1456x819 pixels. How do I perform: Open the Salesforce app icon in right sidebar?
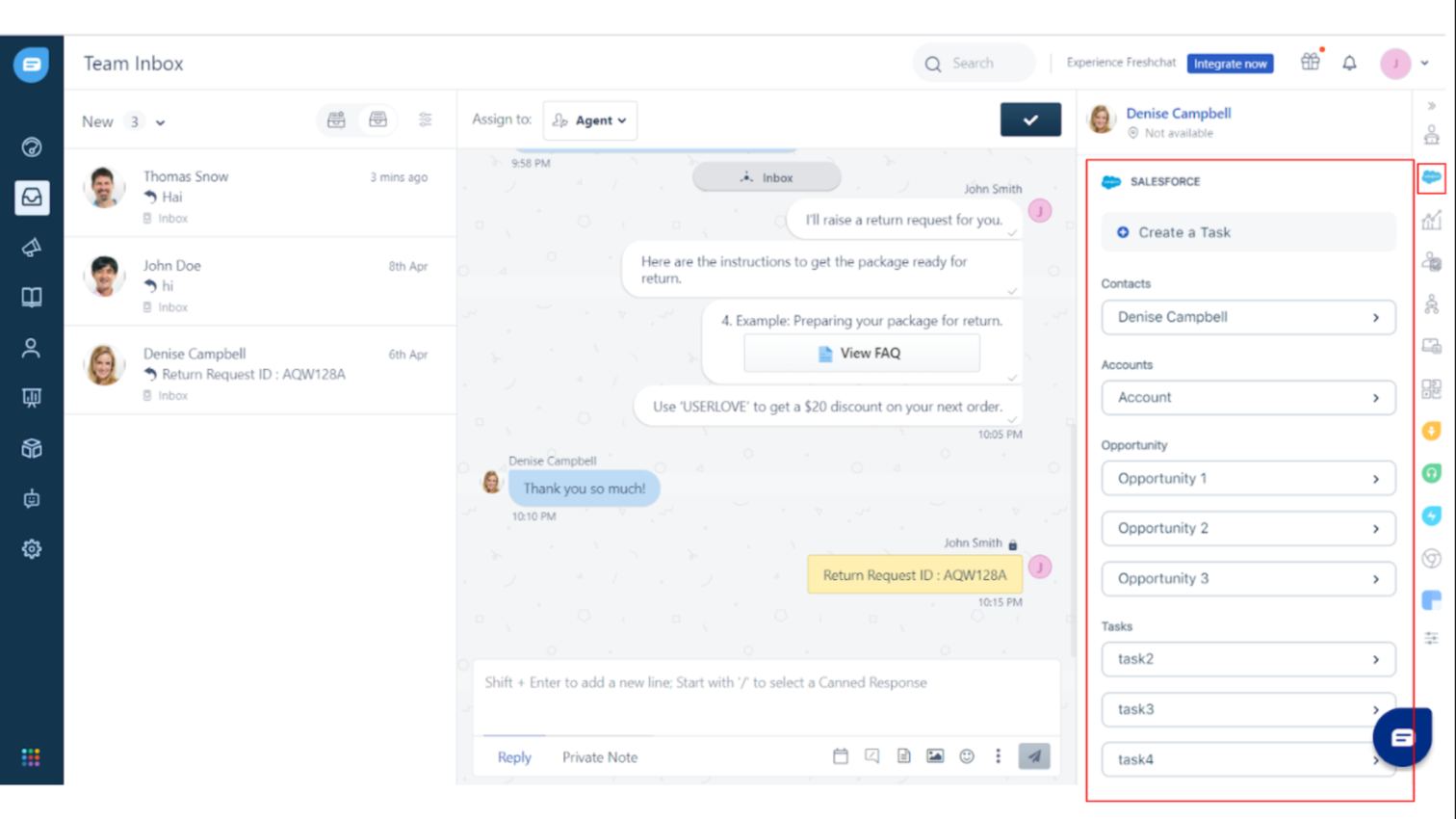click(x=1431, y=178)
